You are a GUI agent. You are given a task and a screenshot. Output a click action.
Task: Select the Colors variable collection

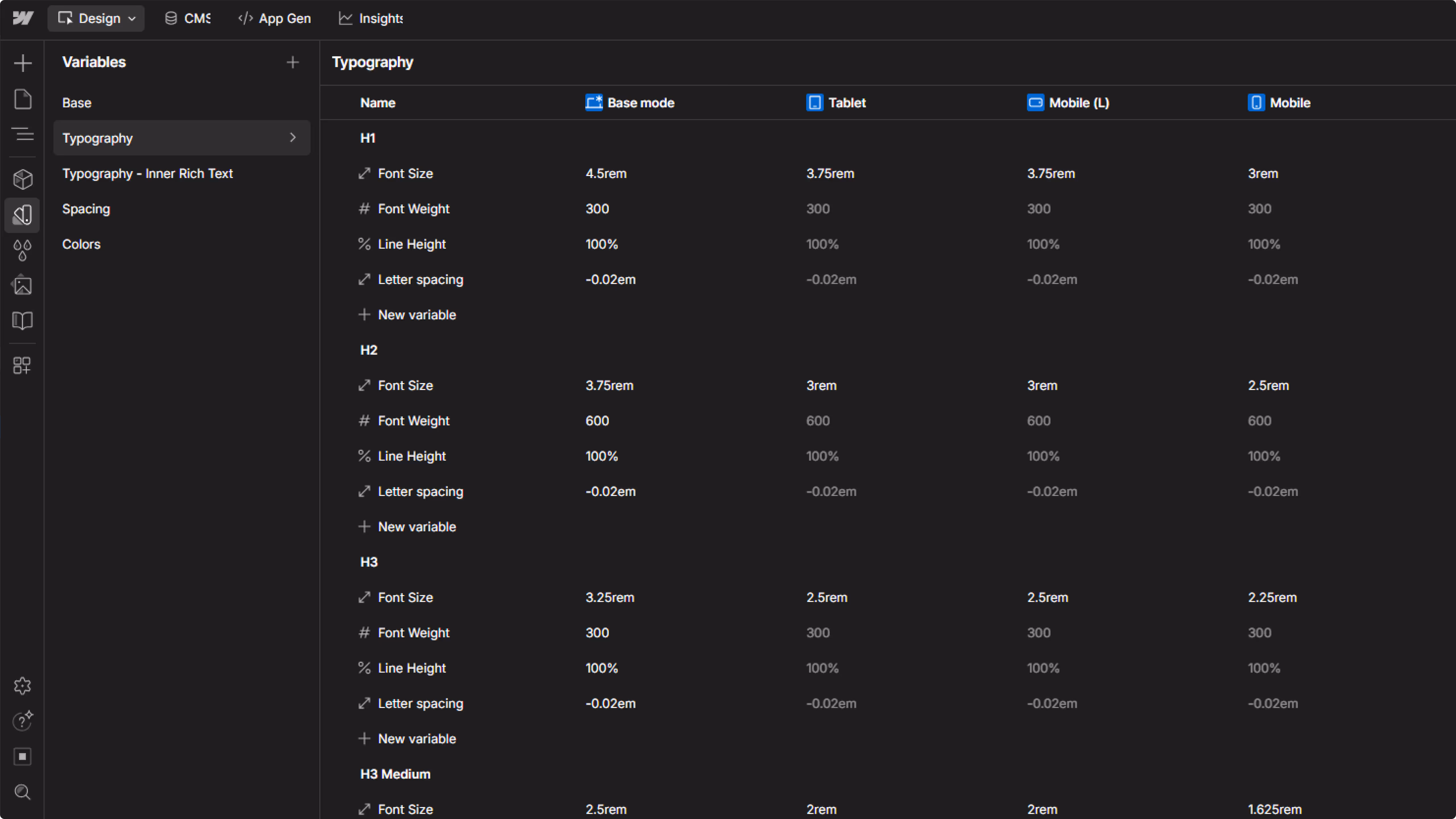pyautogui.click(x=81, y=244)
